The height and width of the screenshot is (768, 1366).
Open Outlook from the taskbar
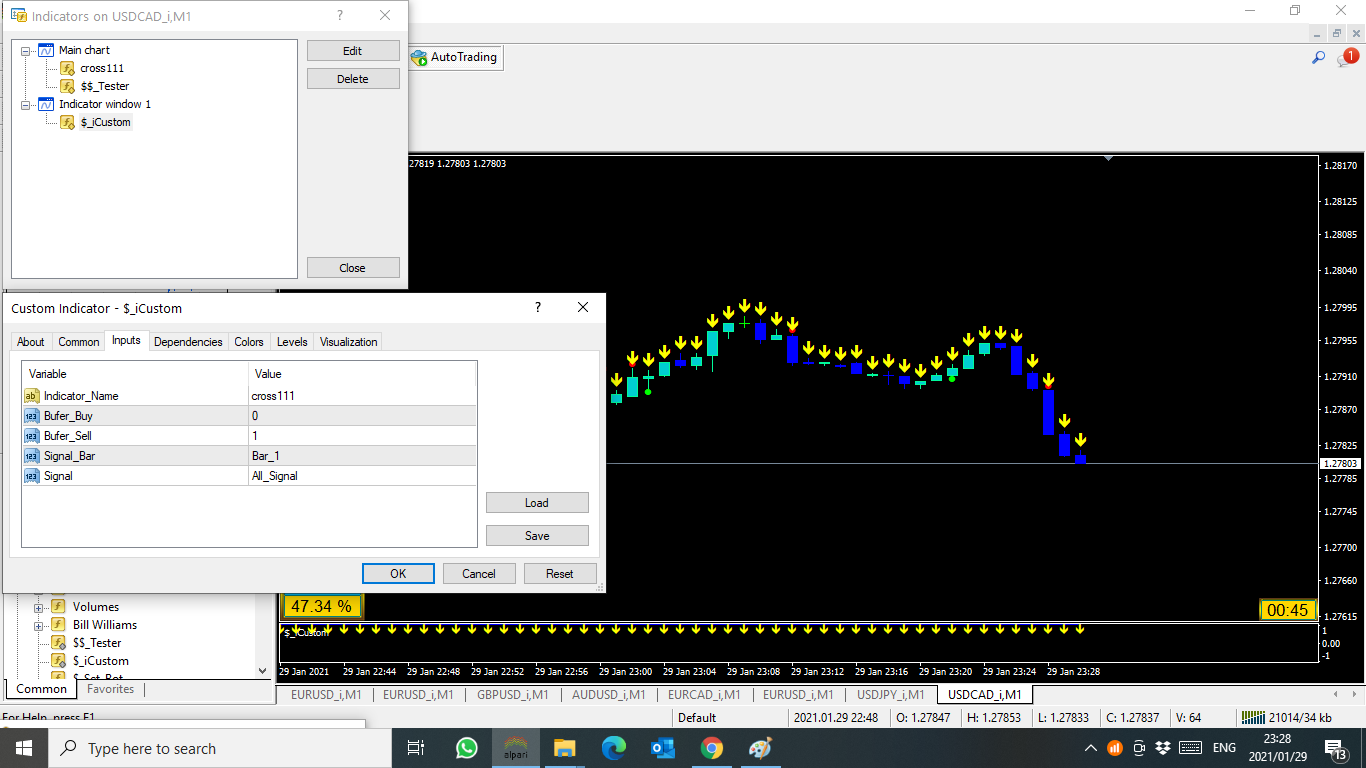click(663, 748)
